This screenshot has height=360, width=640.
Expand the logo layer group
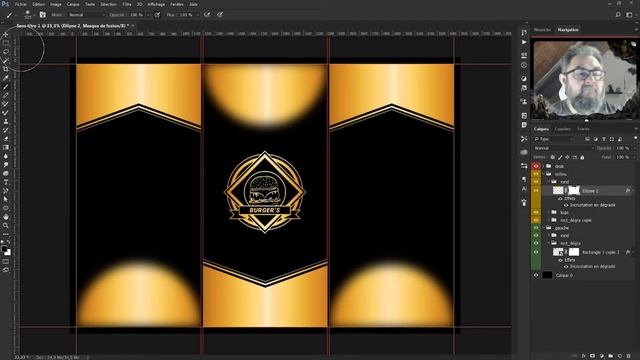549,212
